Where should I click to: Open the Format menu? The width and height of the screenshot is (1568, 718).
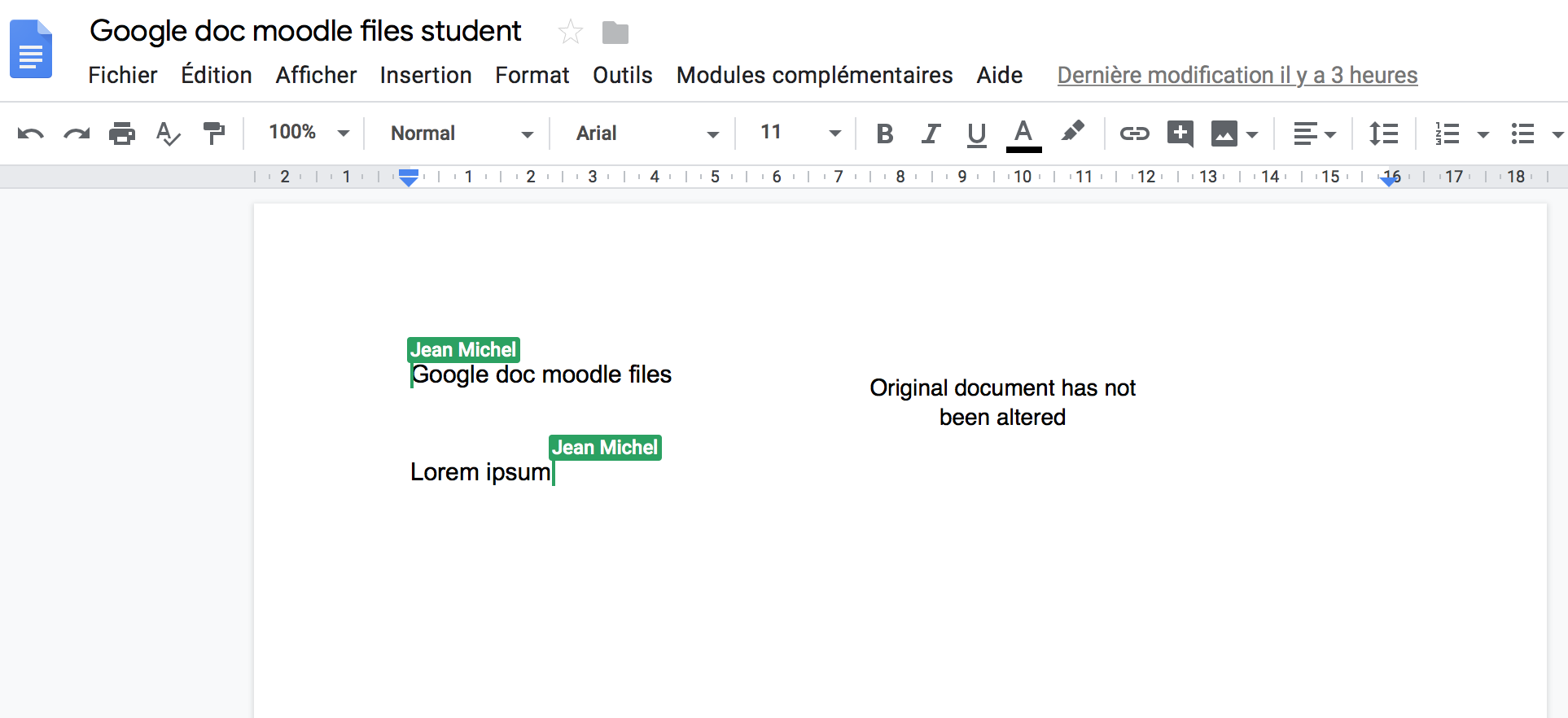tap(532, 75)
